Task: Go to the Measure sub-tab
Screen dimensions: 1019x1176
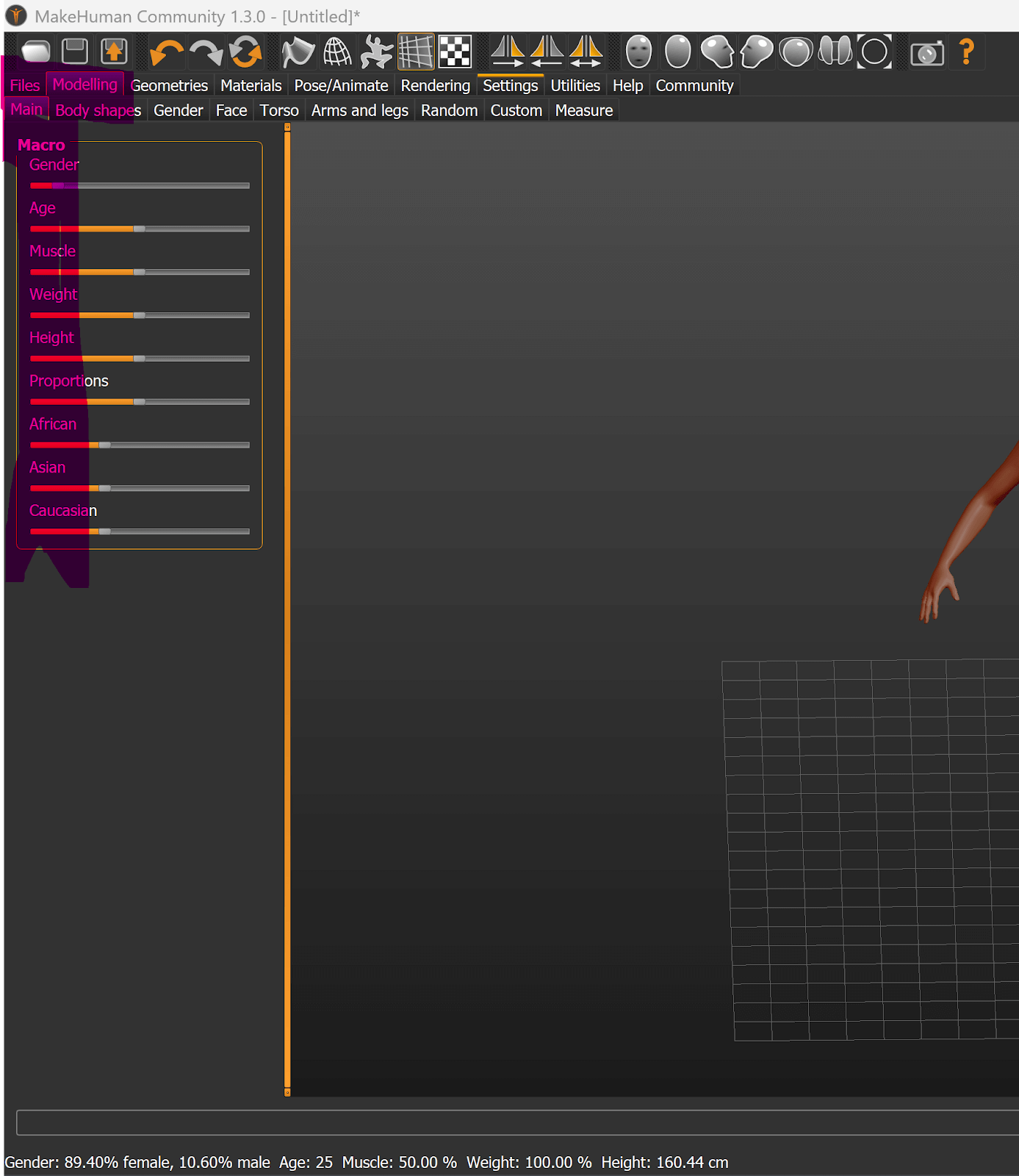Action: pos(583,111)
